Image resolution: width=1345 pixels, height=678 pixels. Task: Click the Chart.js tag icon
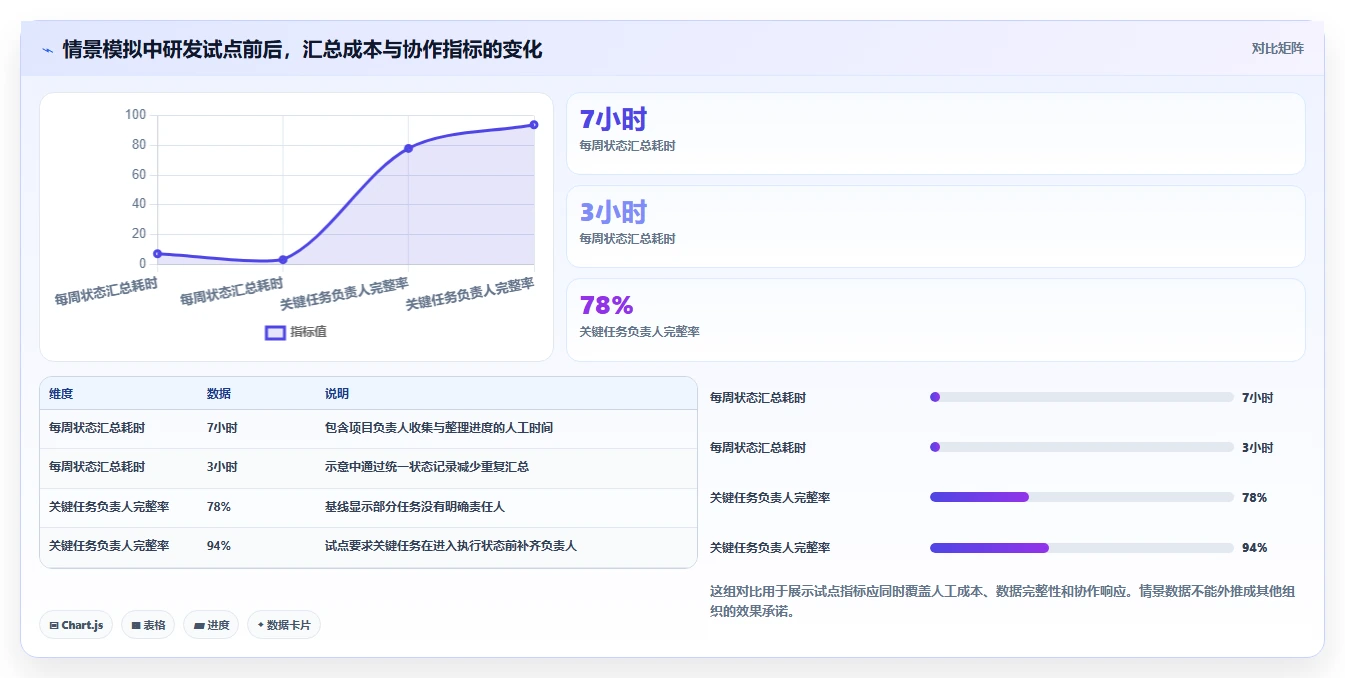[x=54, y=626]
